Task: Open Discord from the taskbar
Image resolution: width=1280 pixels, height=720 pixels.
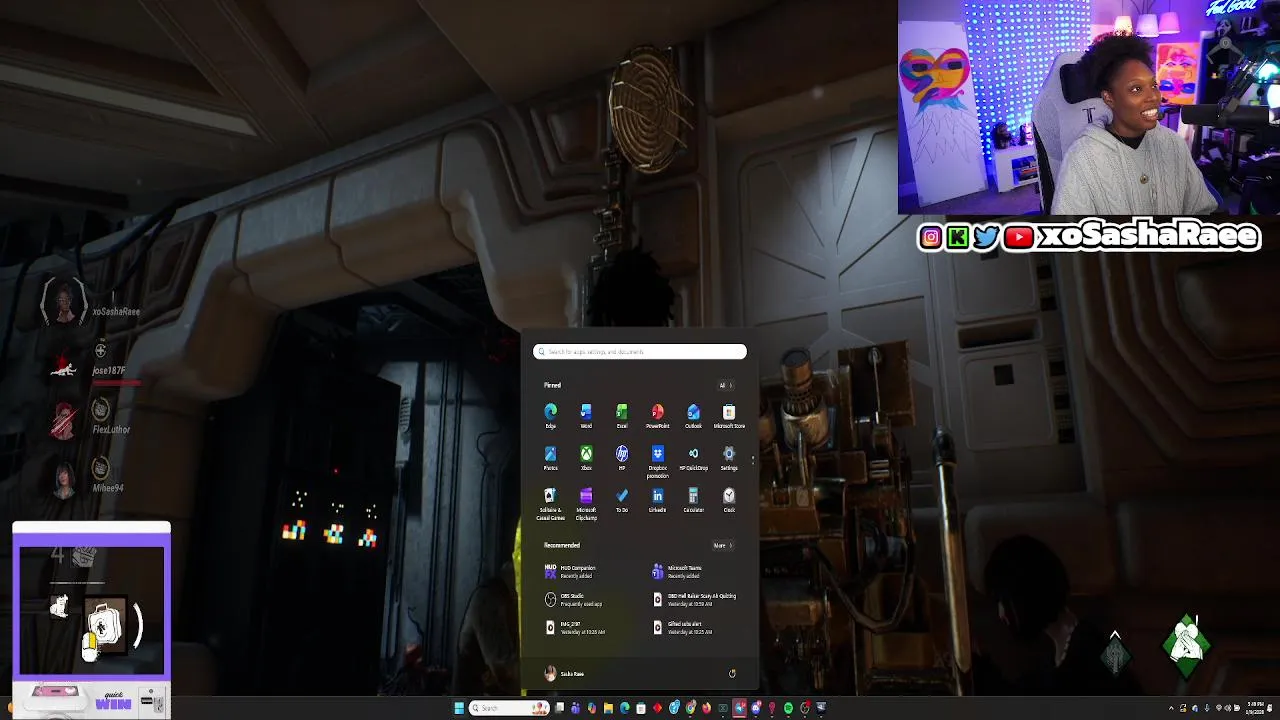Action: pyautogui.click(x=756, y=708)
